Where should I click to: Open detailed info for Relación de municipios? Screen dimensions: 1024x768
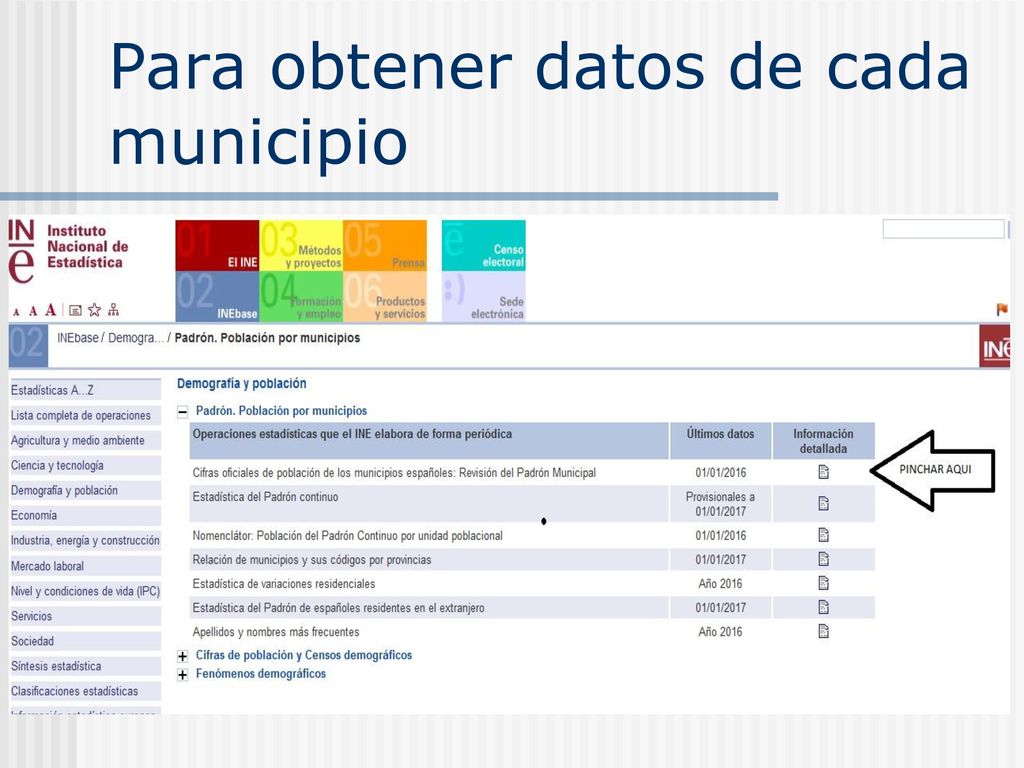tap(824, 559)
